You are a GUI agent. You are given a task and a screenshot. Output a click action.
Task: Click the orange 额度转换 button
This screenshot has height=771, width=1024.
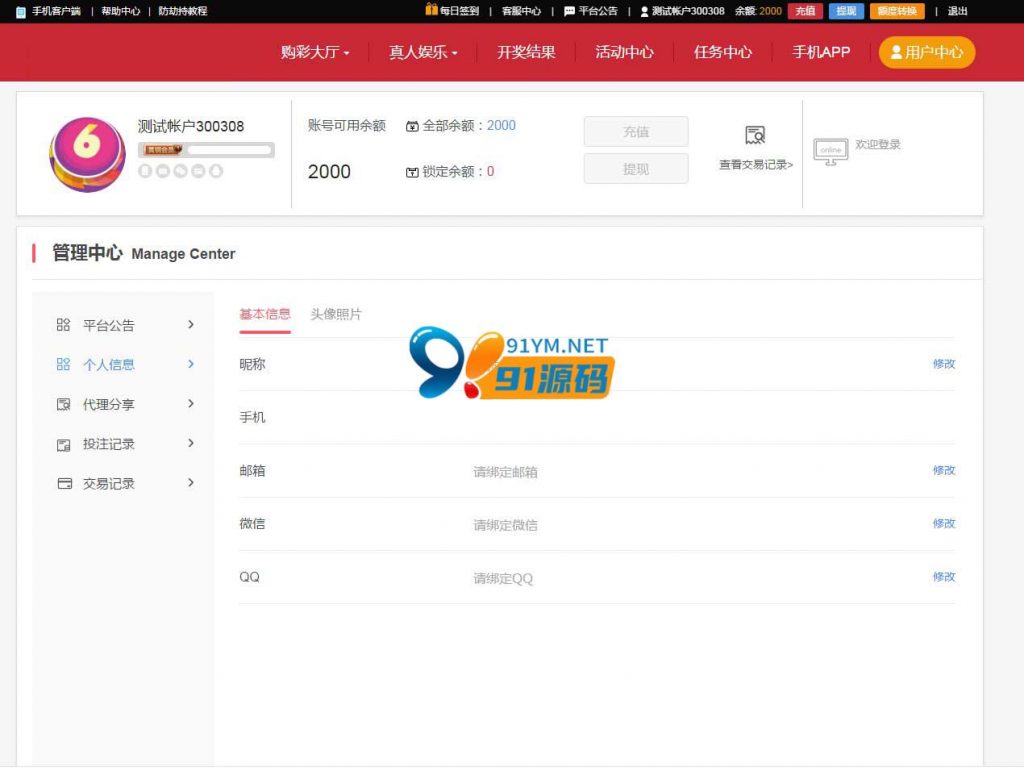pyautogui.click(x=897, y=11)
